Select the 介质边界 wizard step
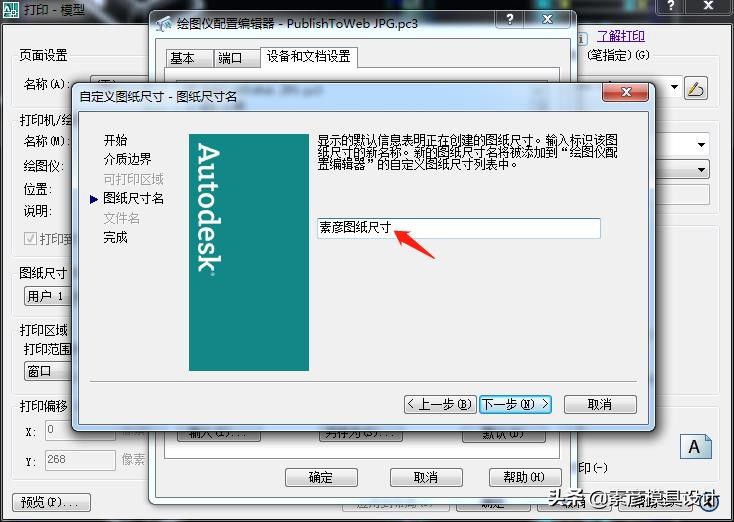This screenshot has height=522, width=734. [127, 159]
